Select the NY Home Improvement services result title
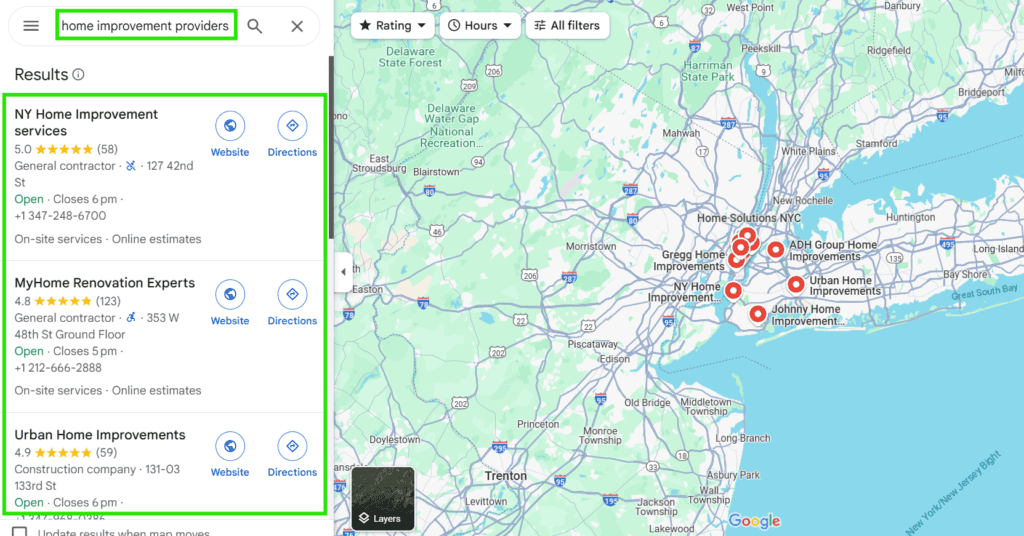This screenshot has height=536, width=1024. (x=86, y=122)
